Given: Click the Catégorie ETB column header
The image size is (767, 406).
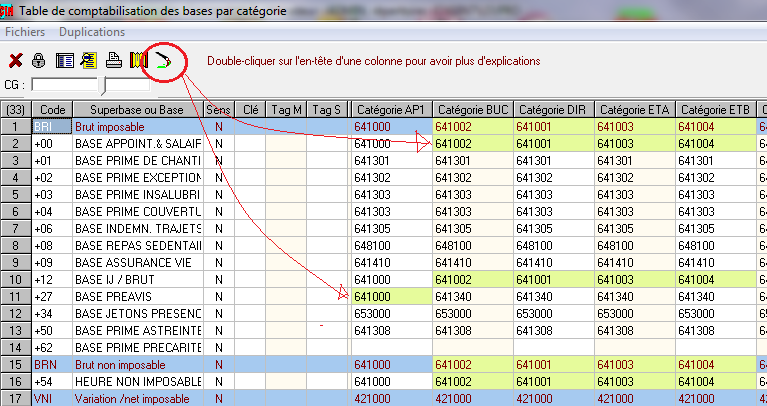Looking at the screenshot, I should pyautogui.click(x=716, y=110).
